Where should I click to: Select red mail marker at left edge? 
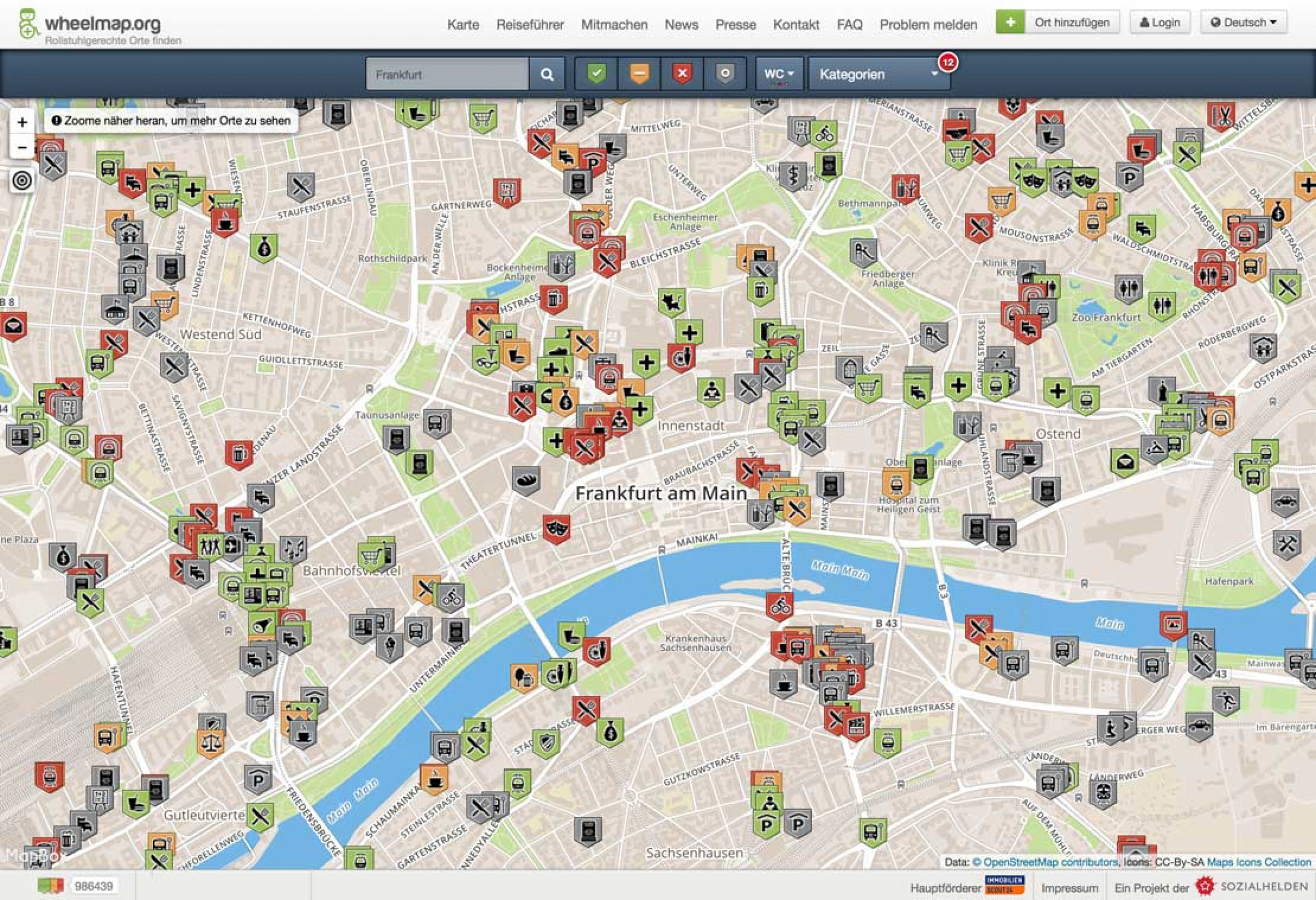click(x=13, y=326)
